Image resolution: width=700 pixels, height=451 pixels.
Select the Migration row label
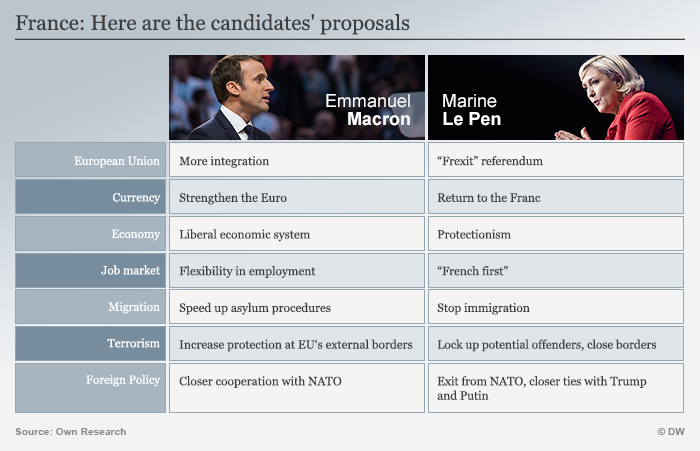90,307
